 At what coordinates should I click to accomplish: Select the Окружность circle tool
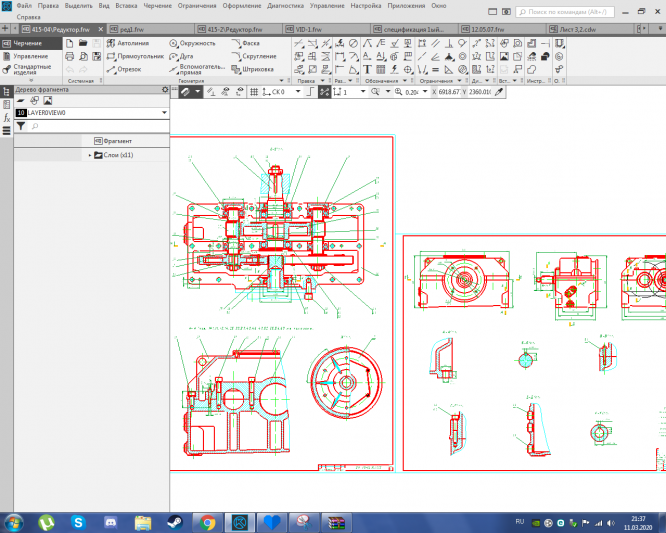pyautogui.click(x=196, y=44)
